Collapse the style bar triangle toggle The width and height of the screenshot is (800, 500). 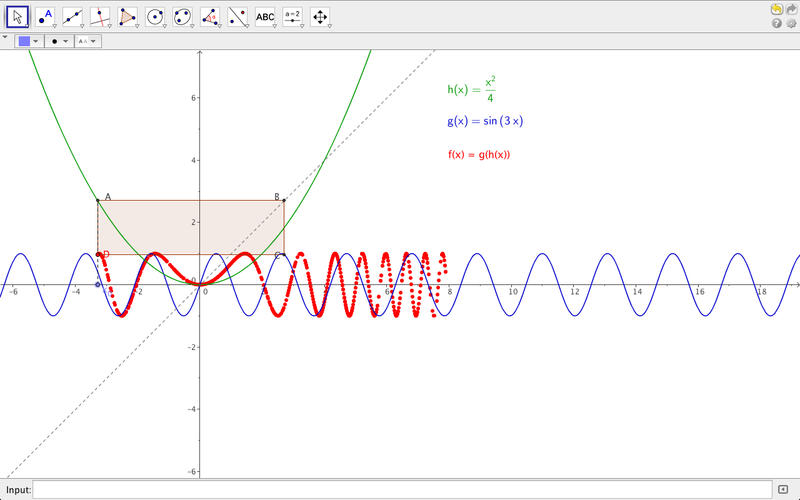tap(5, 37)
